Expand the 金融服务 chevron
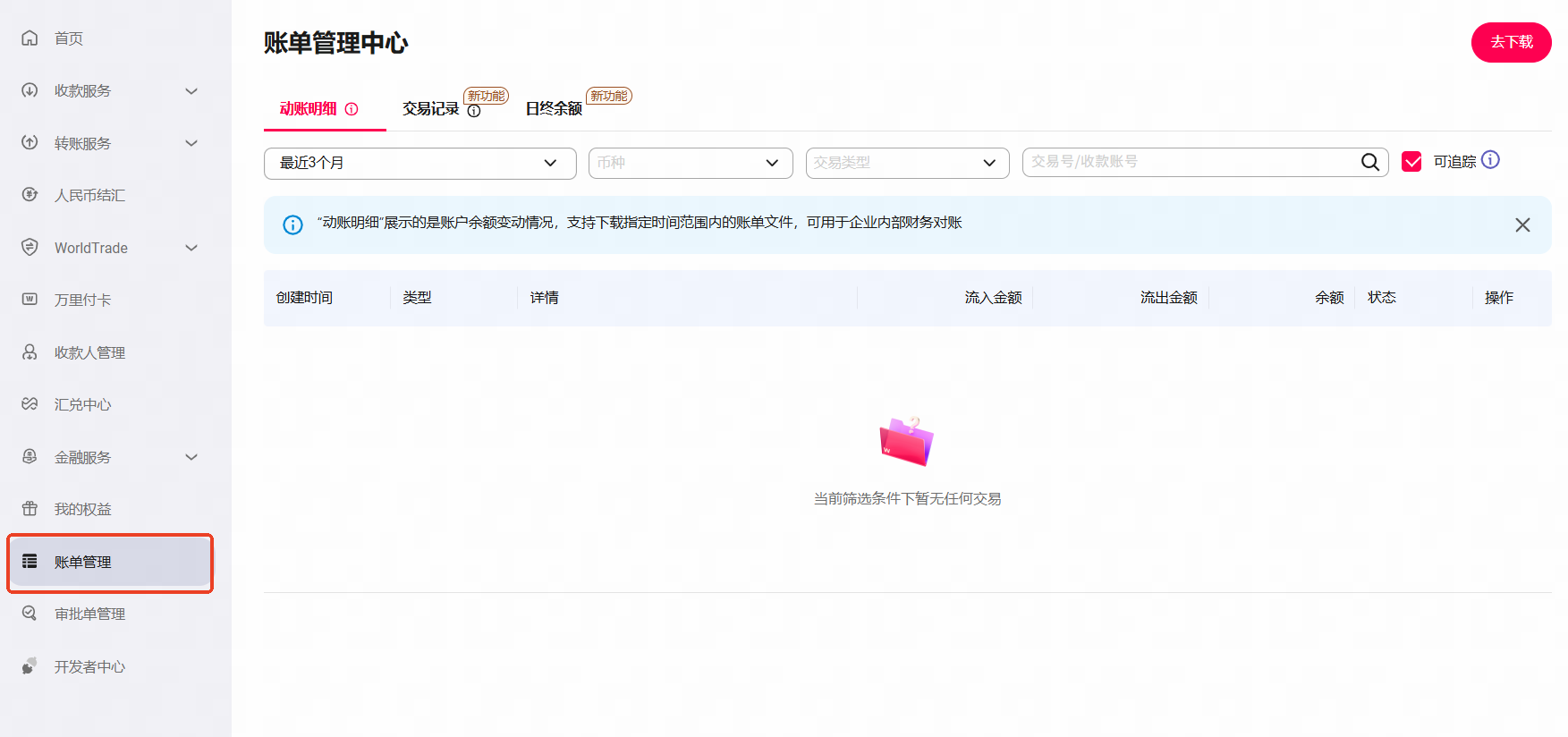The width and height of the screenshot is (1568, 737). click(191, 457)
